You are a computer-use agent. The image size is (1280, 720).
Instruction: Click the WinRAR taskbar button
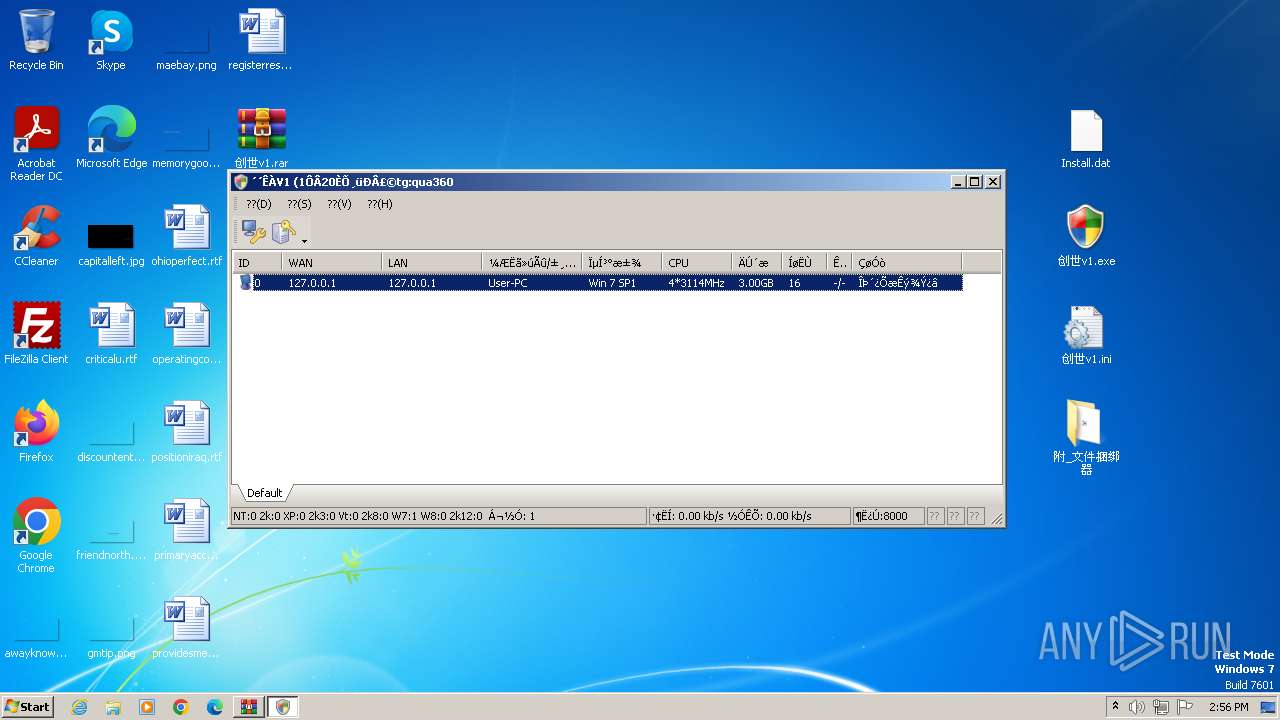[249, 707]
